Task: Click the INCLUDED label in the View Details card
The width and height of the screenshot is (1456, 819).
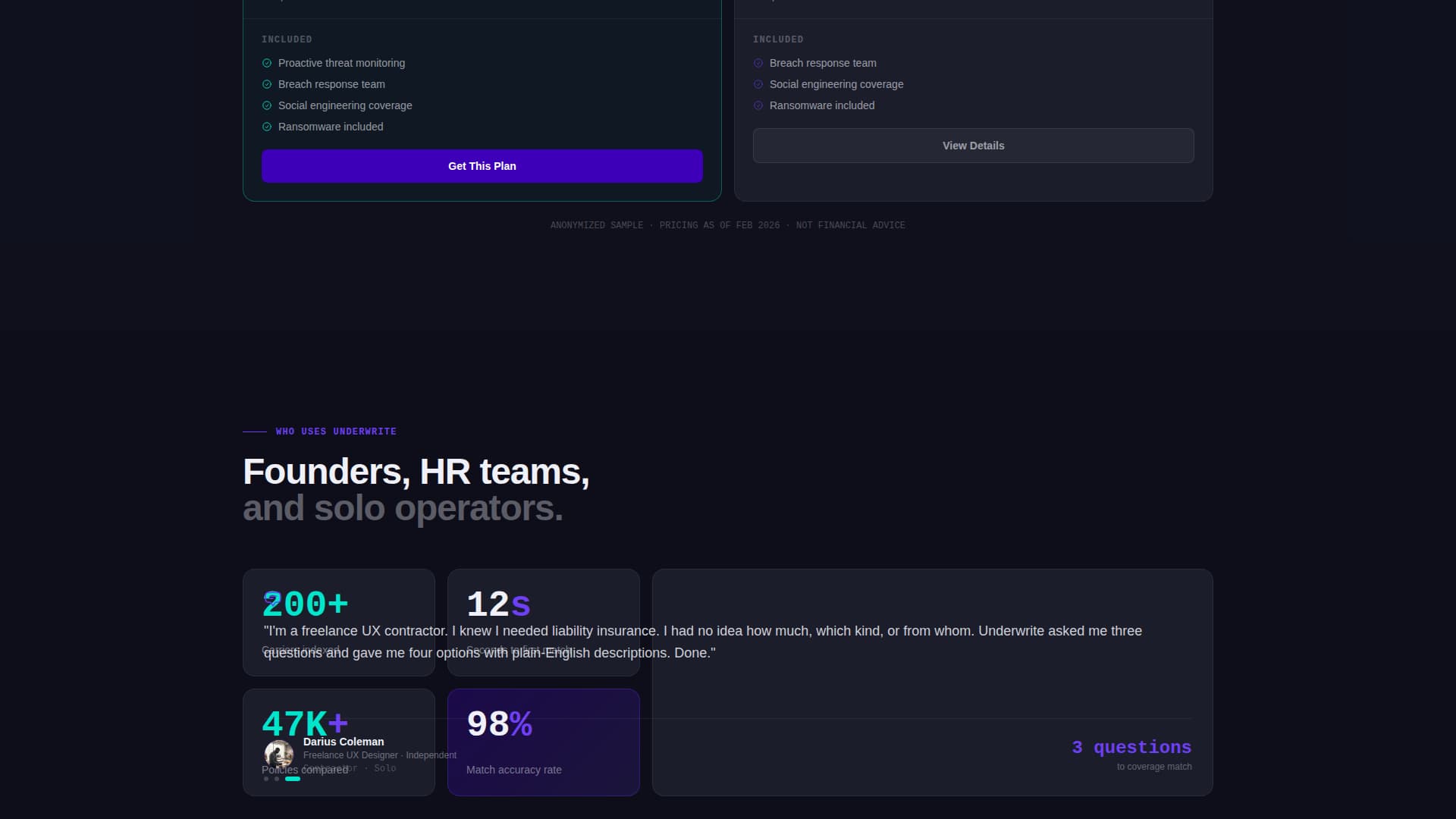Action: coord(778,39)
